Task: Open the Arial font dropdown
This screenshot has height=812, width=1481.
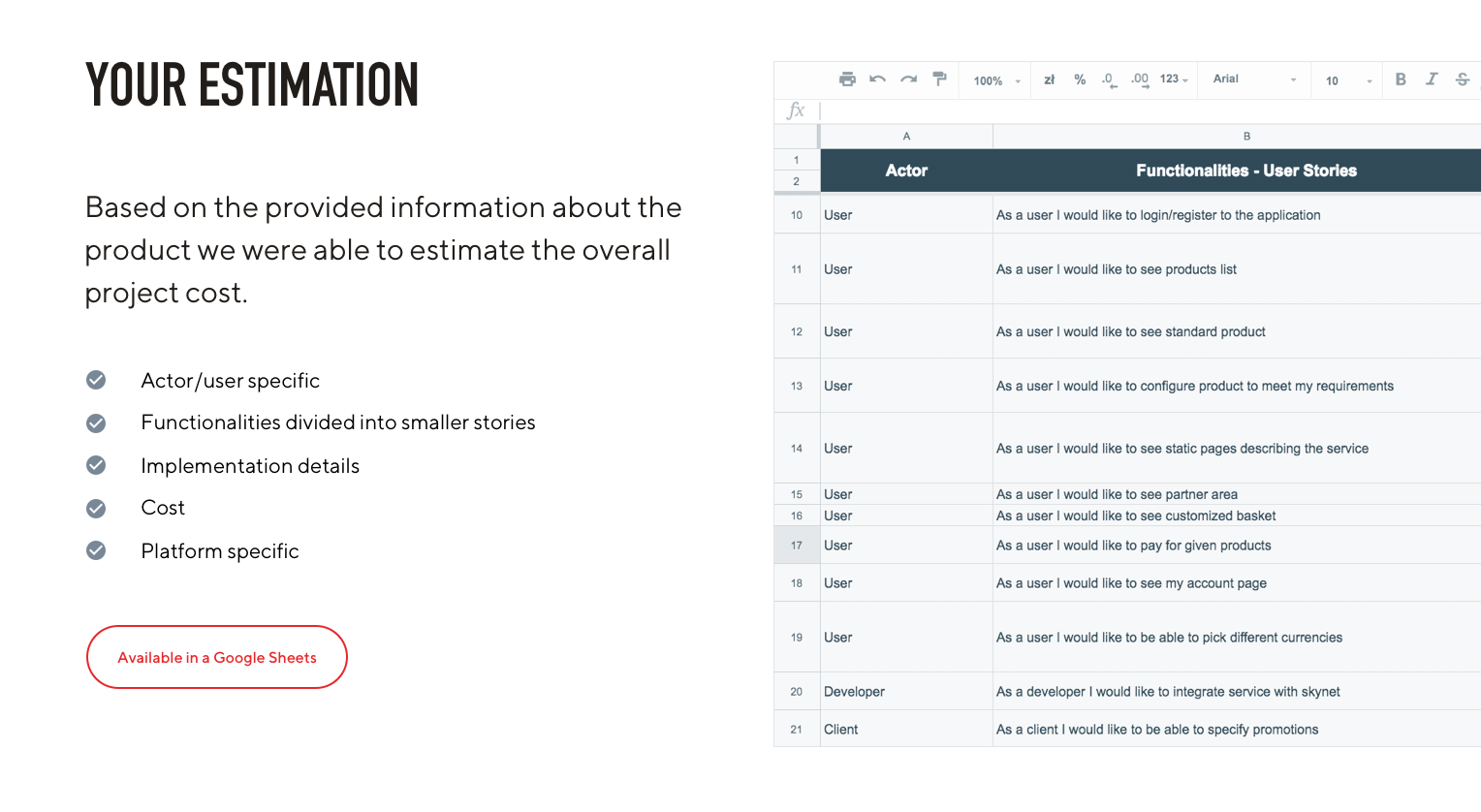Action: (1253, 79)
